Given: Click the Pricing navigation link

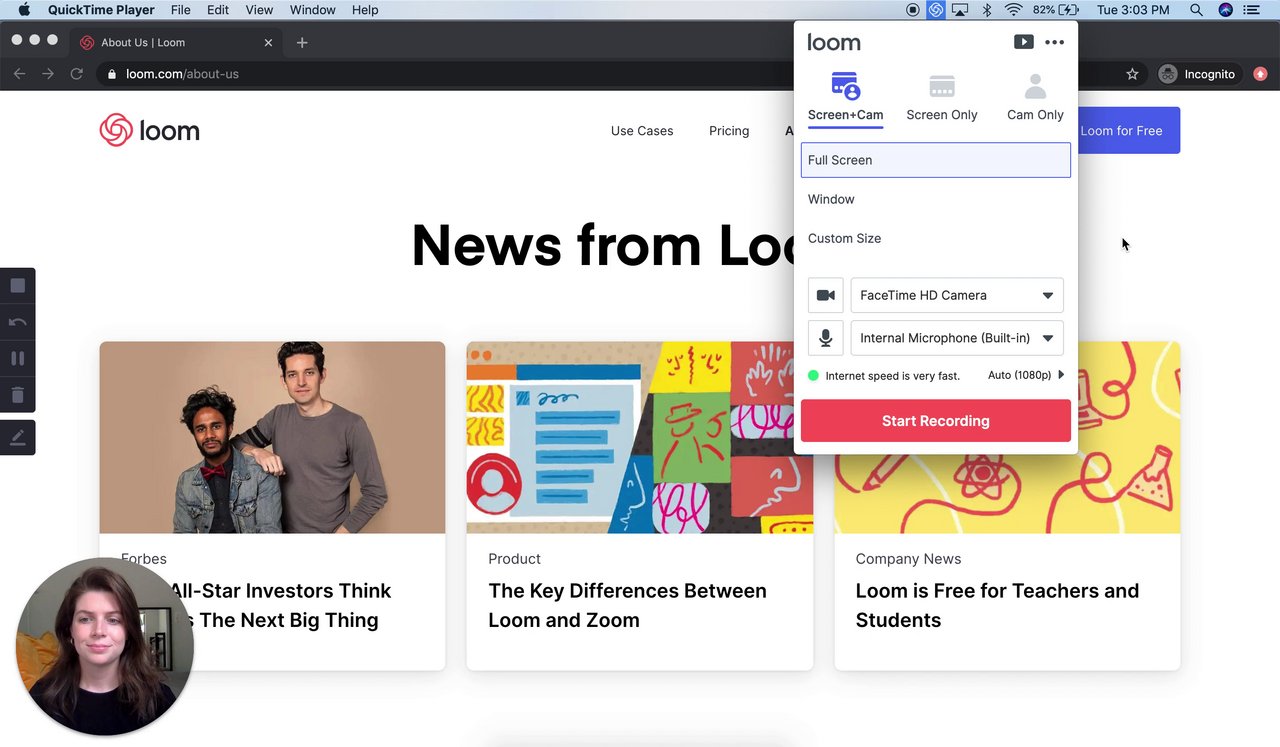Looking at the screenshot, I should [x=729, y=131].
